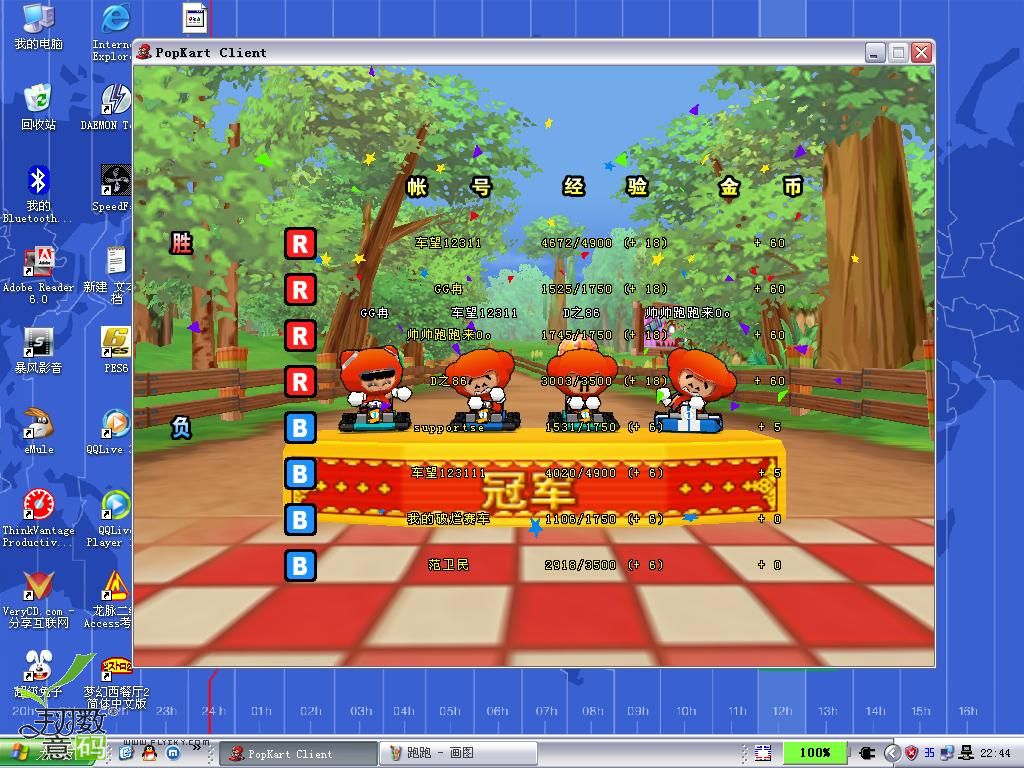The height and width of the screenshot is (768, 1024).
Task: Click experience value 4020/4900
Action: point(581,473)
